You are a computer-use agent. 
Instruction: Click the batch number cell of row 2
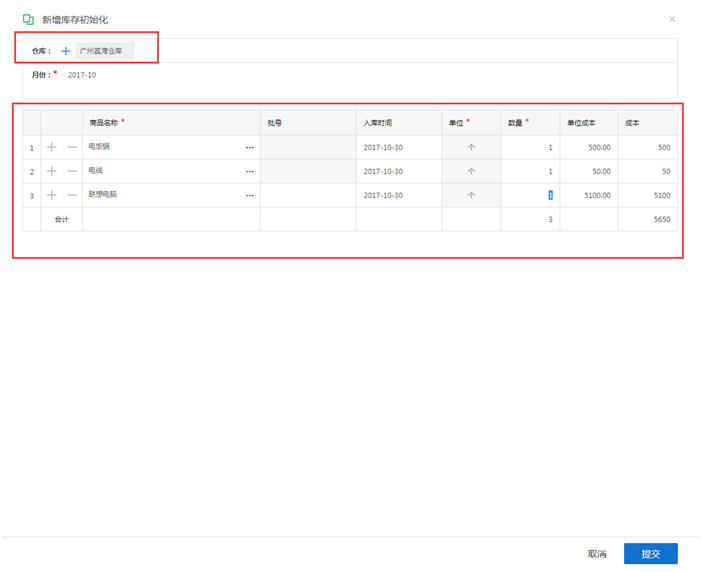308,171
